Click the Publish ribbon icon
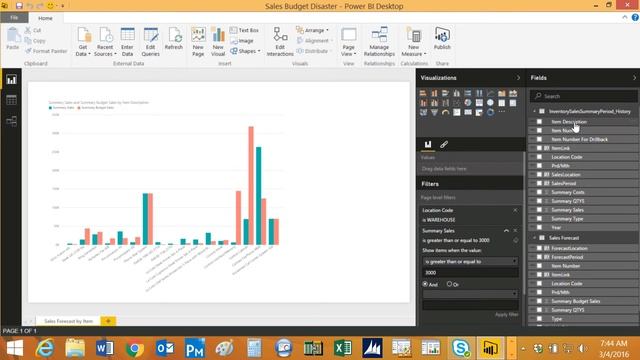The width and height of the screenshot is (640, 360). [x=442, y=39]
